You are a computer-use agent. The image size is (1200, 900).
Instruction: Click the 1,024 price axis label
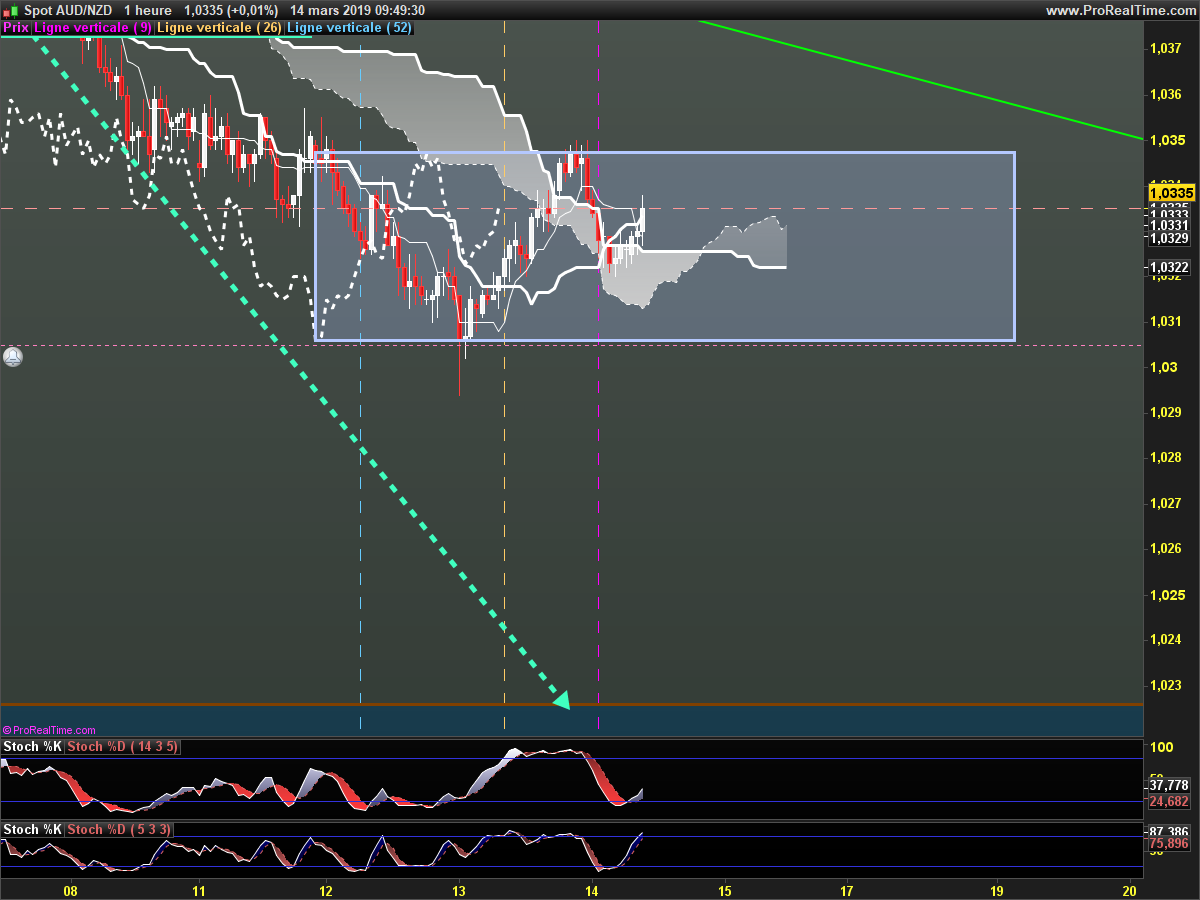tap(1167, 639)
